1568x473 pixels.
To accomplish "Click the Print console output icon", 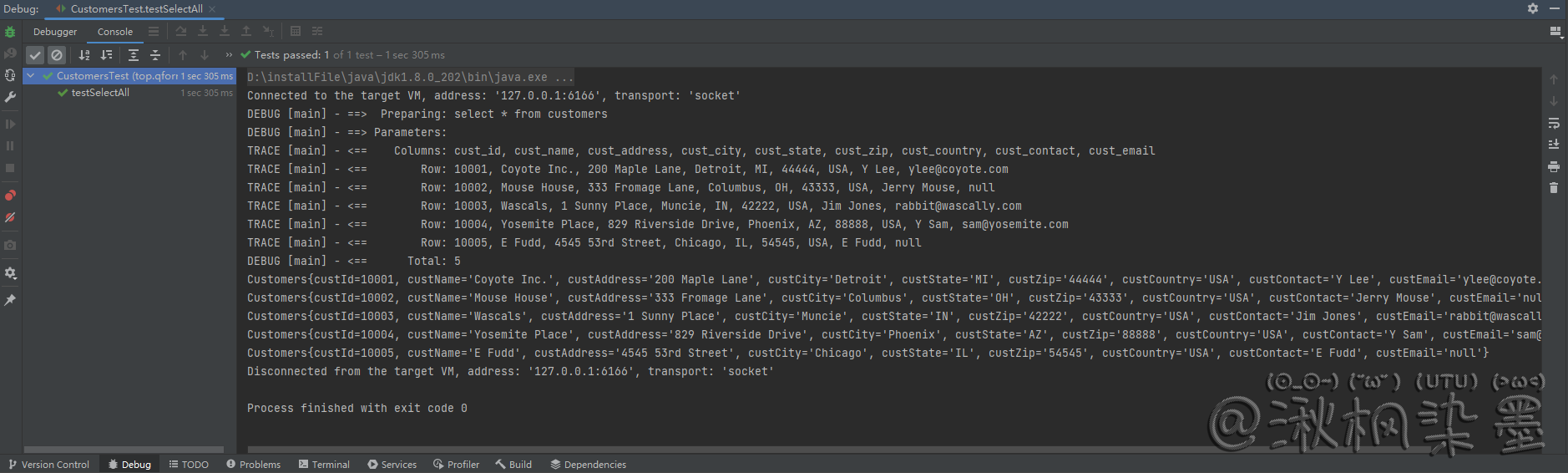I will tap(1554, 166).
